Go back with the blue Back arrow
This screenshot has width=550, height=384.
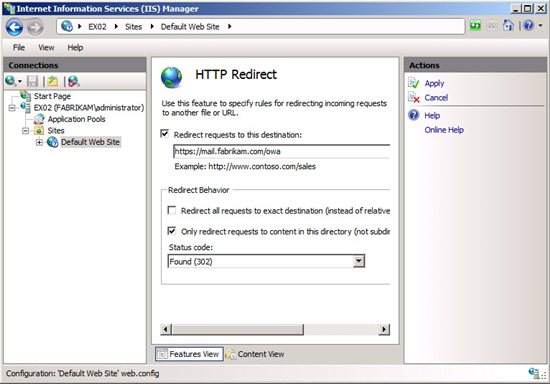(x=14, y=27)
